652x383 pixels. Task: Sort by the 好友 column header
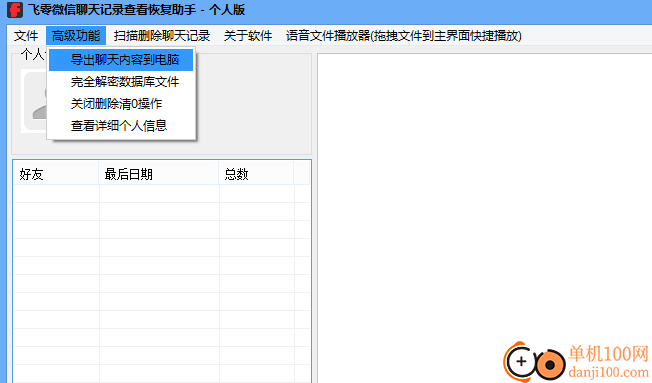pyautogui.click(x=56, y=174)
